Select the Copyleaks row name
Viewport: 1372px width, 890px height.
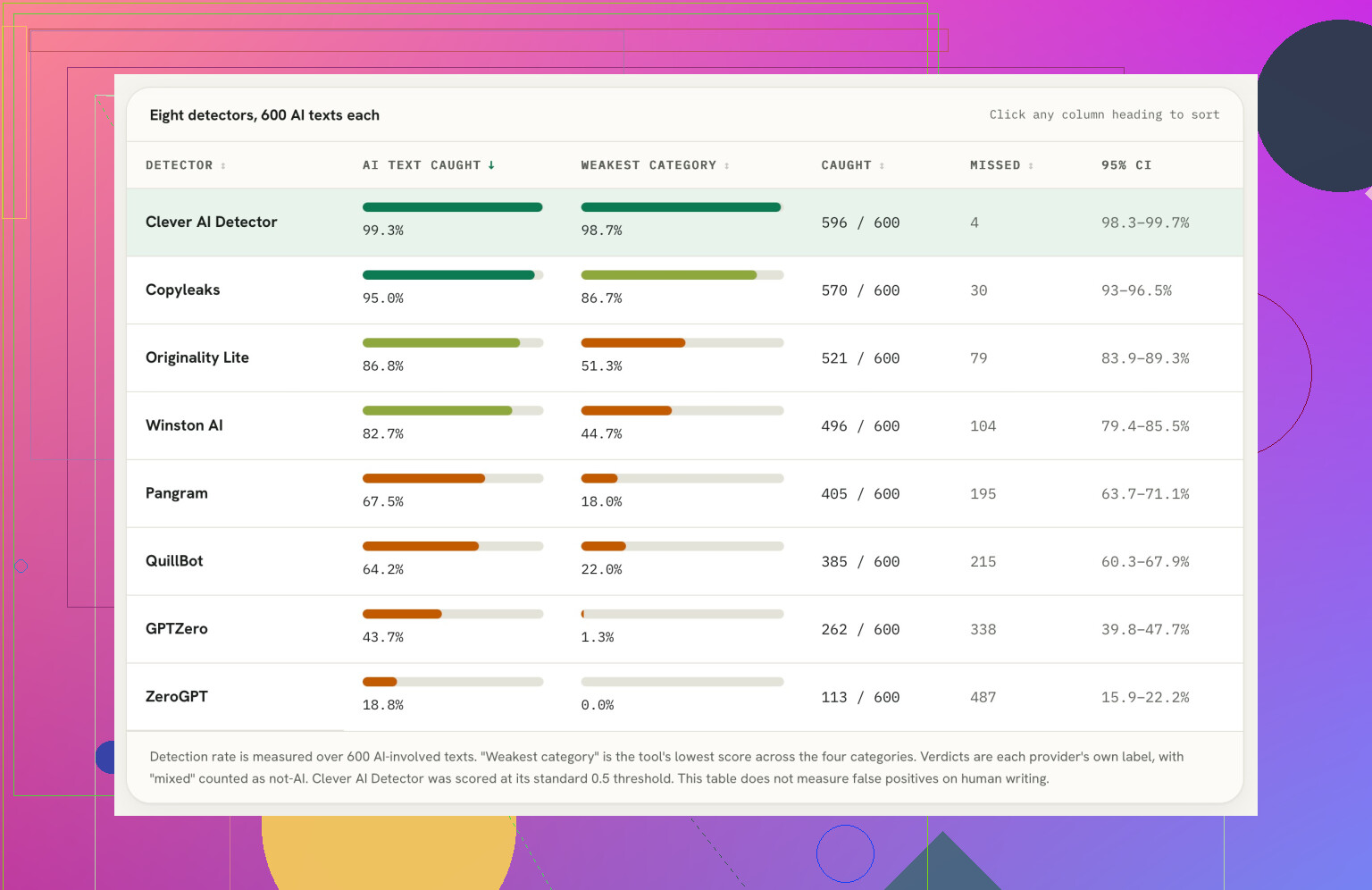(182, 290)
